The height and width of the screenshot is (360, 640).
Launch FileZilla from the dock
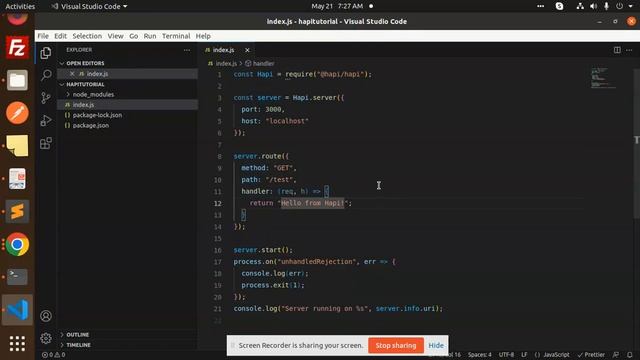[x=17, y=48]
